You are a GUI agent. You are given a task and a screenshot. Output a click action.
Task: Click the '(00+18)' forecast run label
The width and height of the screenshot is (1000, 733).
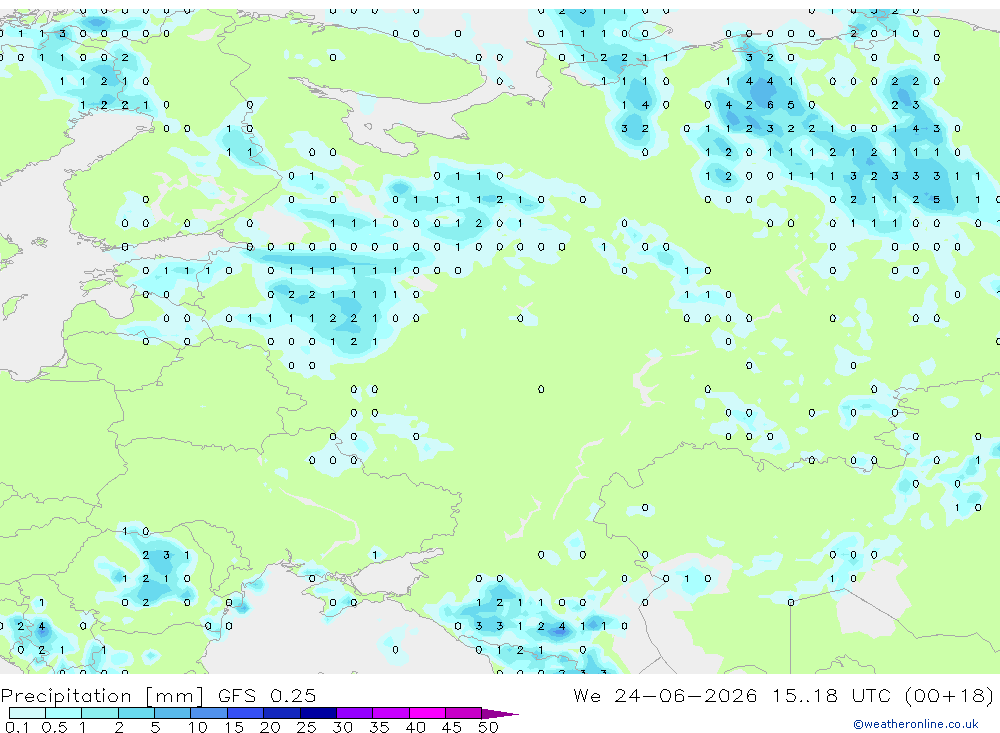pyautogui.click(x=950, y=695)
